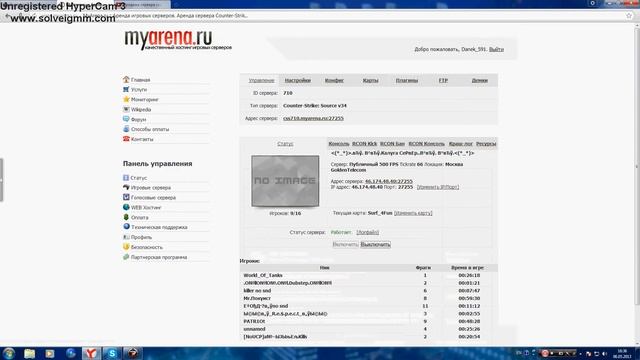
Task: Click the Игровые сервера link text
Action: pyautogui.click(x=151, y=188)
